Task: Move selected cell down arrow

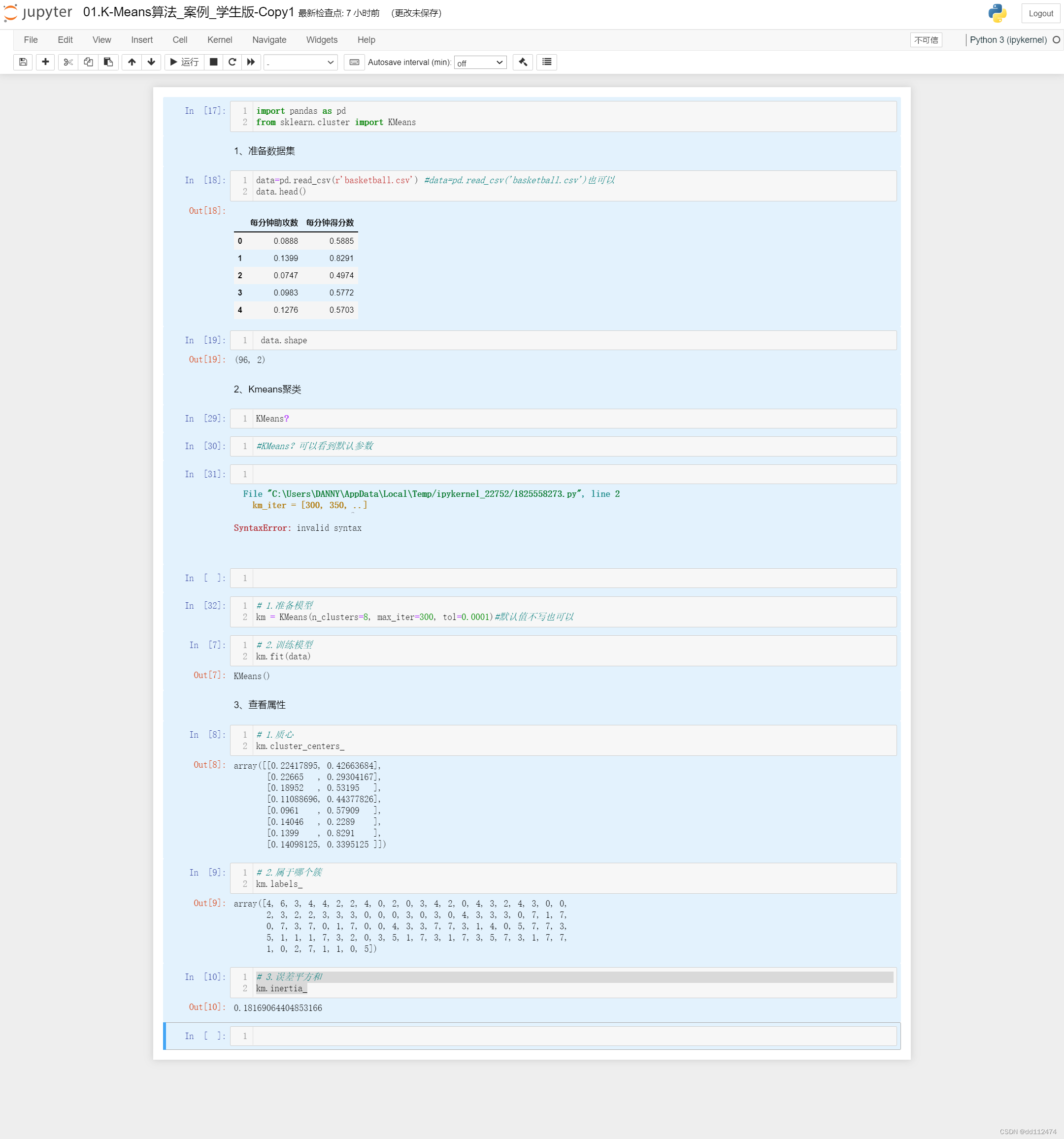Action: coord(151,62)
